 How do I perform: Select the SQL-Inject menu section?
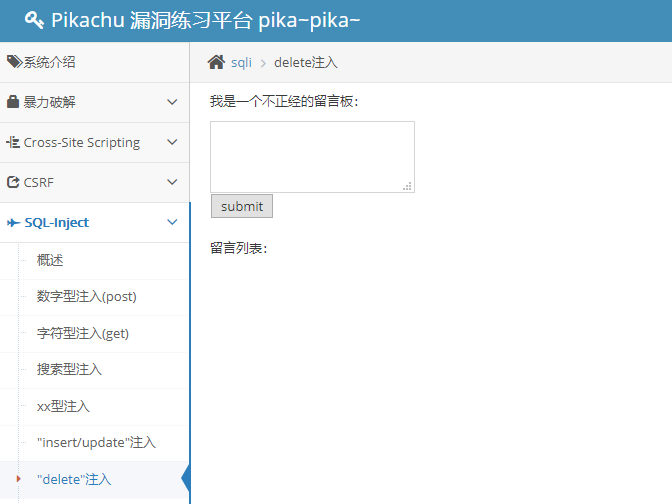pos(94,222)
